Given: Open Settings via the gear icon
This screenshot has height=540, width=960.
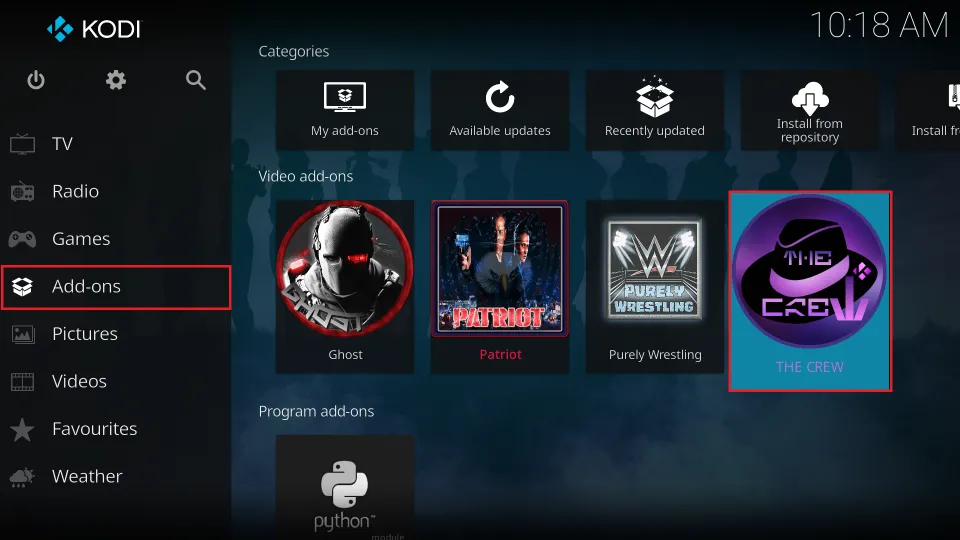Looking at the screenshot, I should (116, 80).
